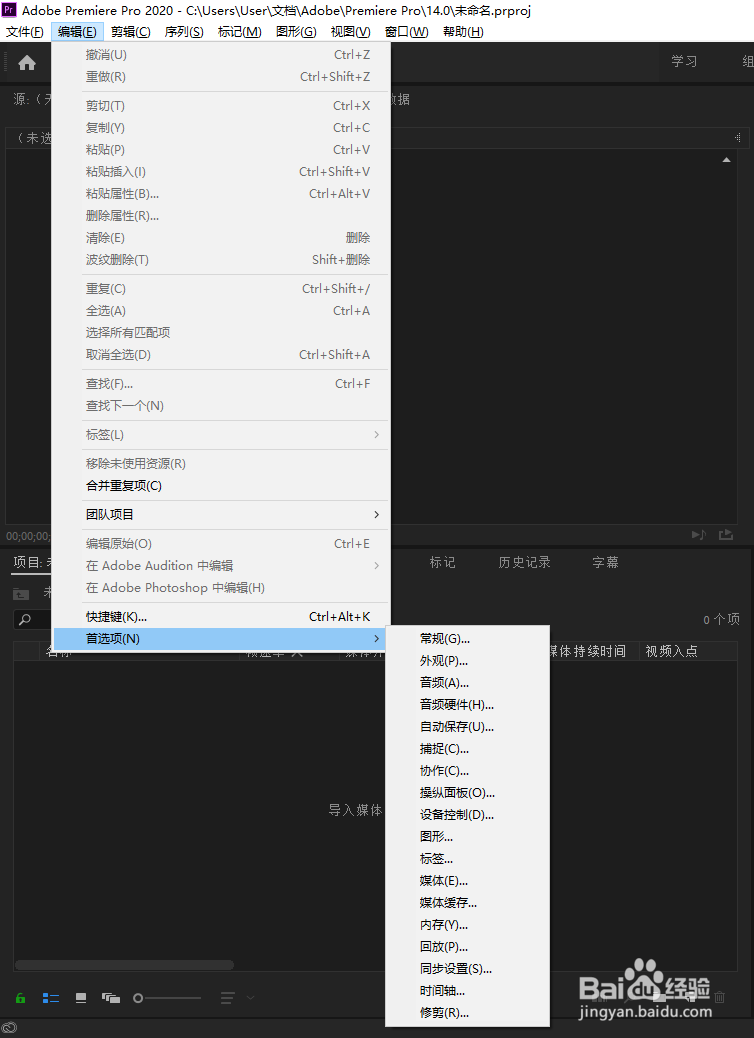Open the 标记(M) menu
This screenshot has height=1038, width=754.
(x=239, y=32)
